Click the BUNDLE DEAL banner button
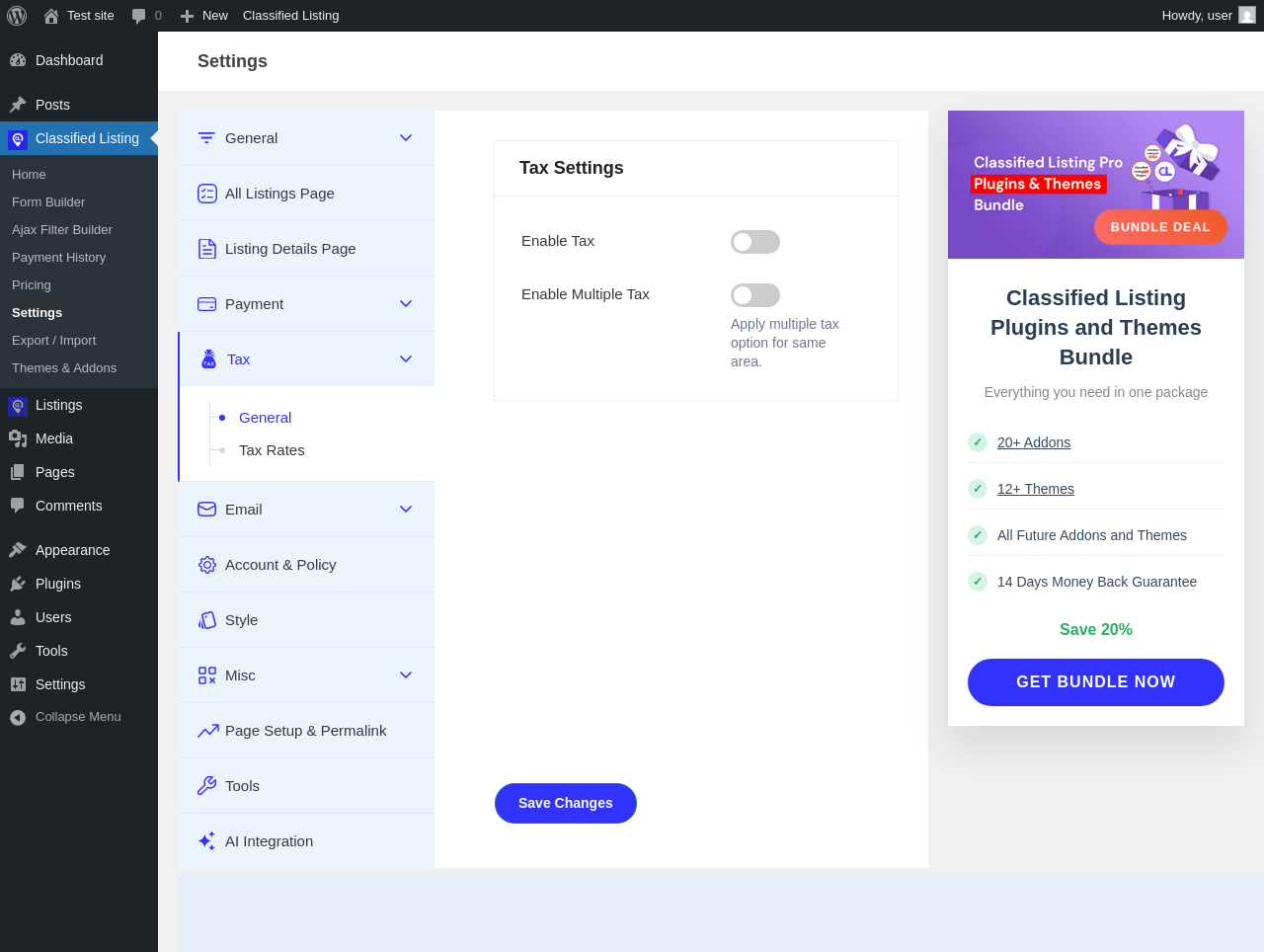This screenshot has height=952, width=1264. coord(1160,227)
